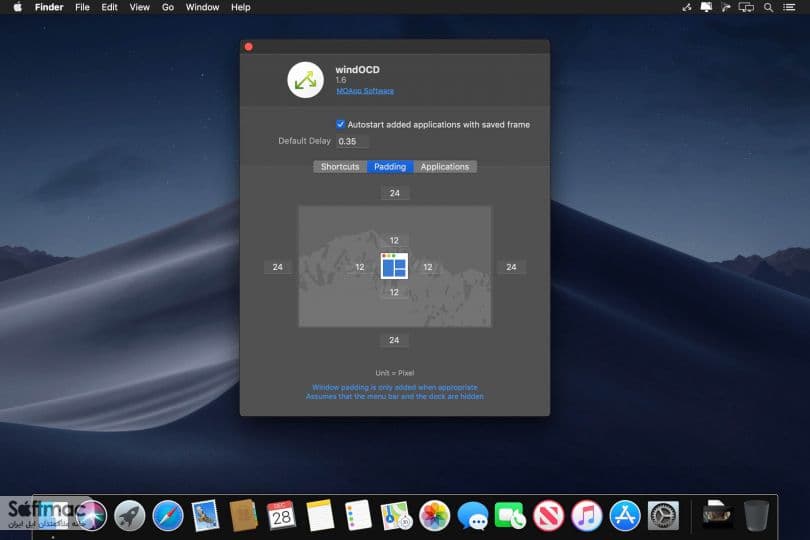Open the Edit menu
This screenshot has height=540, width=810.
point(110,7)
